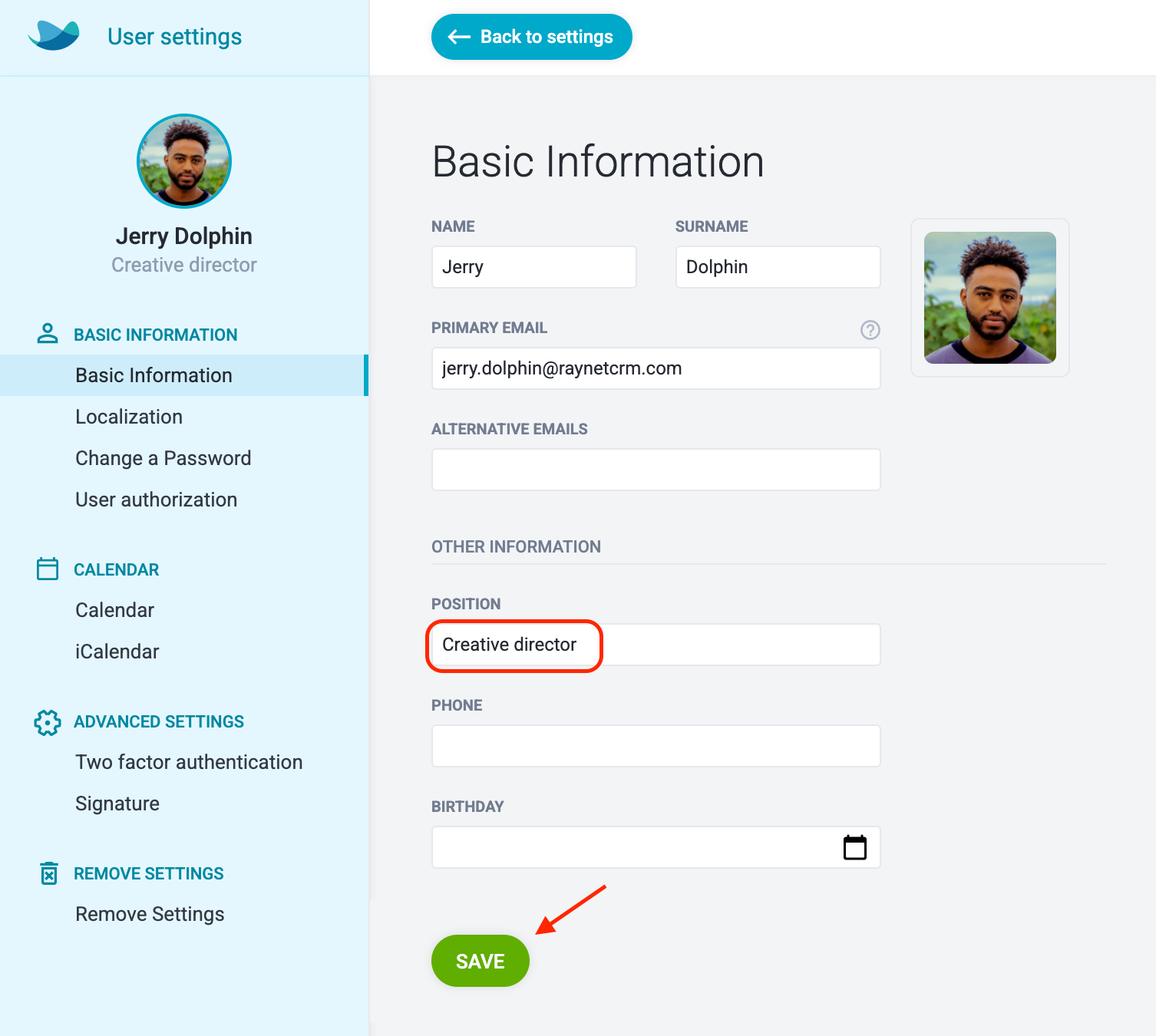Click the REMOVE SETTINGS section heading

click(149, 873)
